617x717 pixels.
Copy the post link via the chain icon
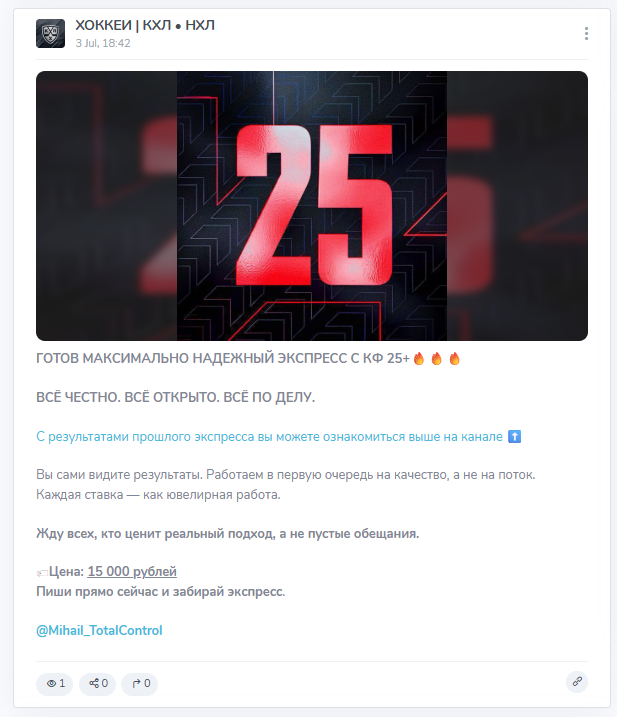pos(577,682)
